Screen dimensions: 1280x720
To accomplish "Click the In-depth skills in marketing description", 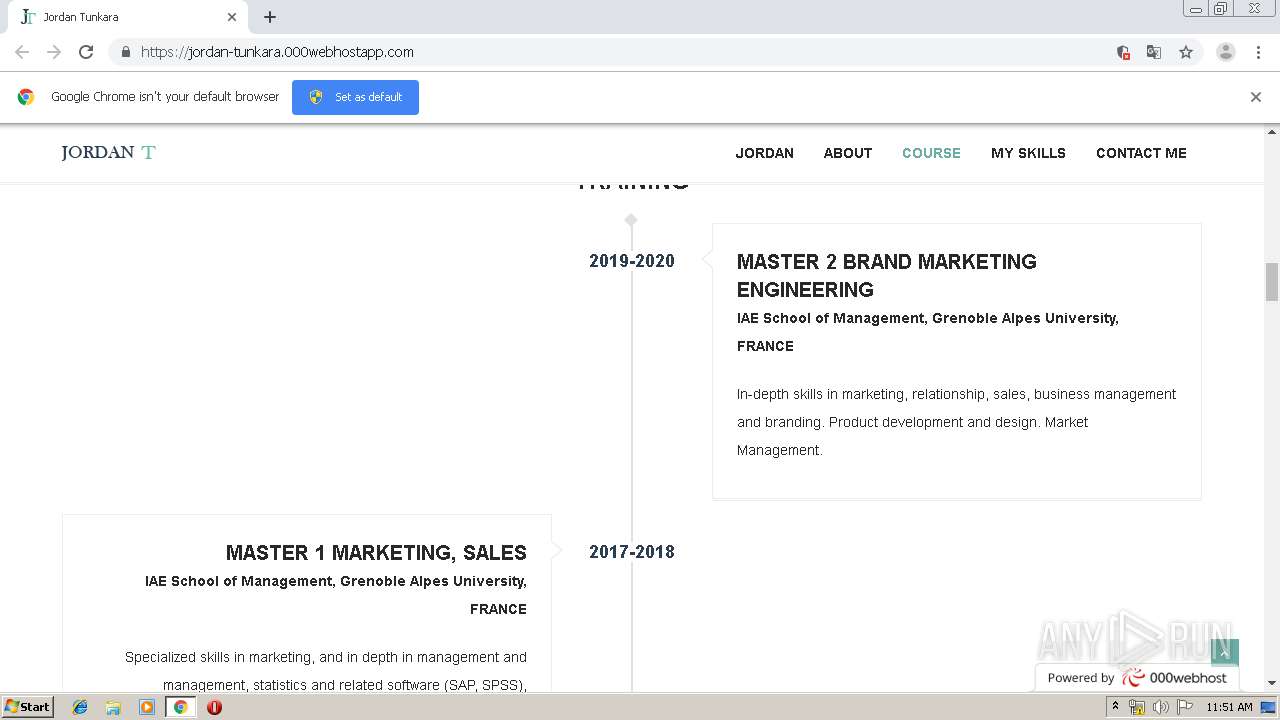I will pyautogui.click(x=956, y=422).
